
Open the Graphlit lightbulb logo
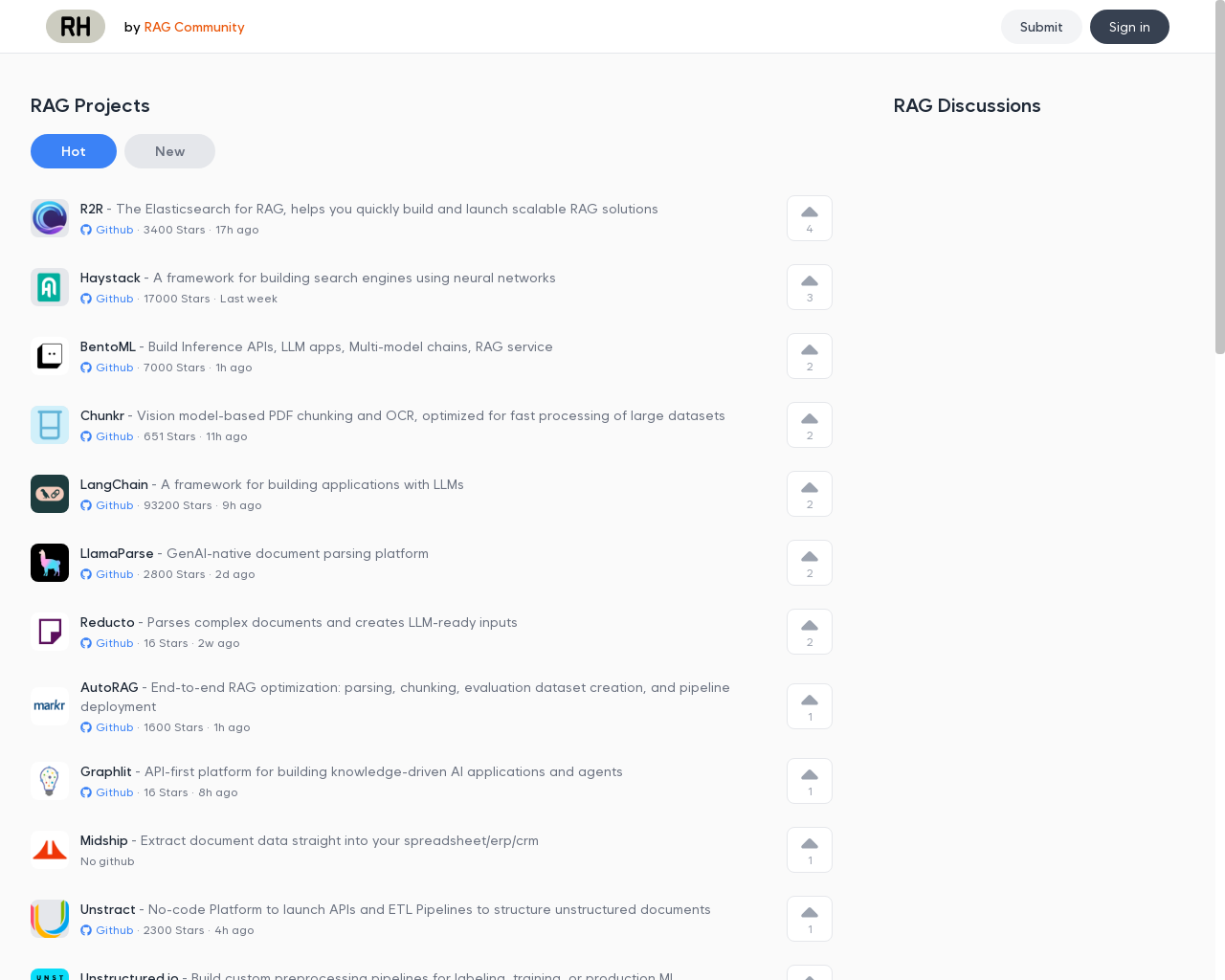(x=50, y=781)
